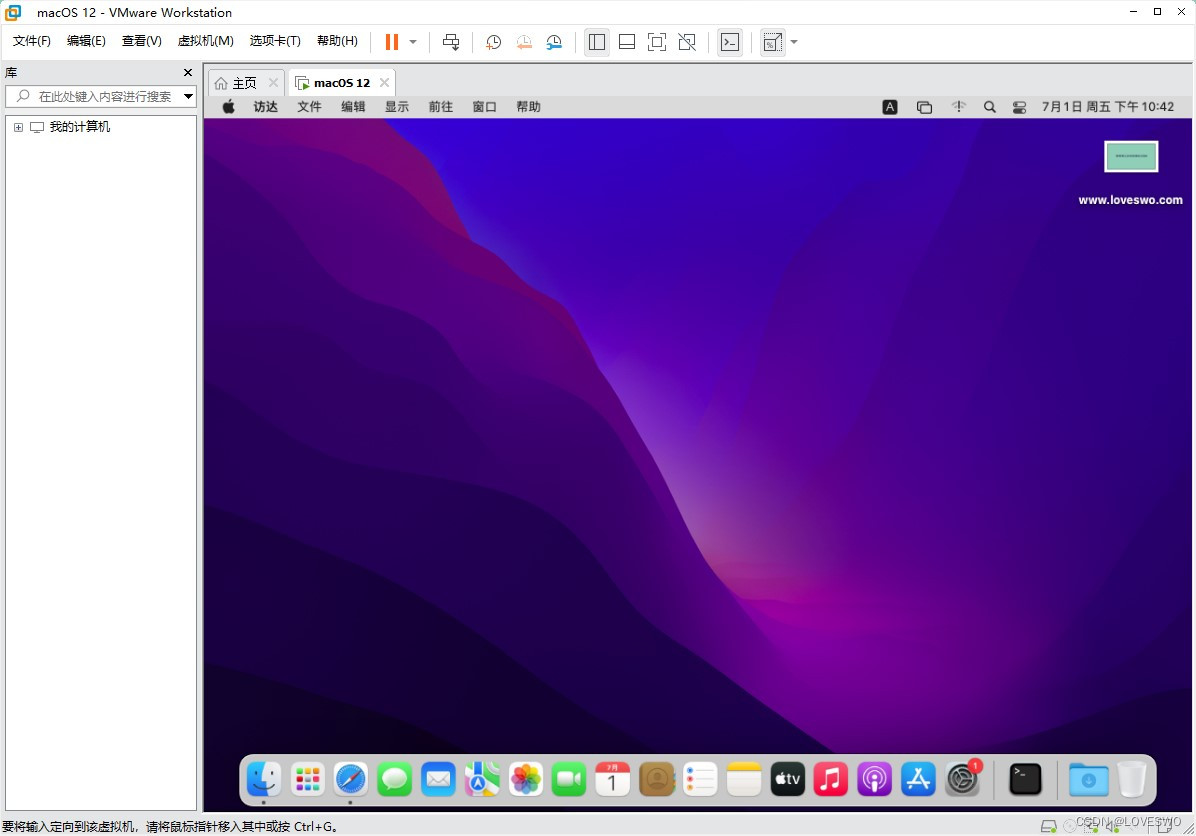Open the Downloads folder in Dock

coord(1088,780)
